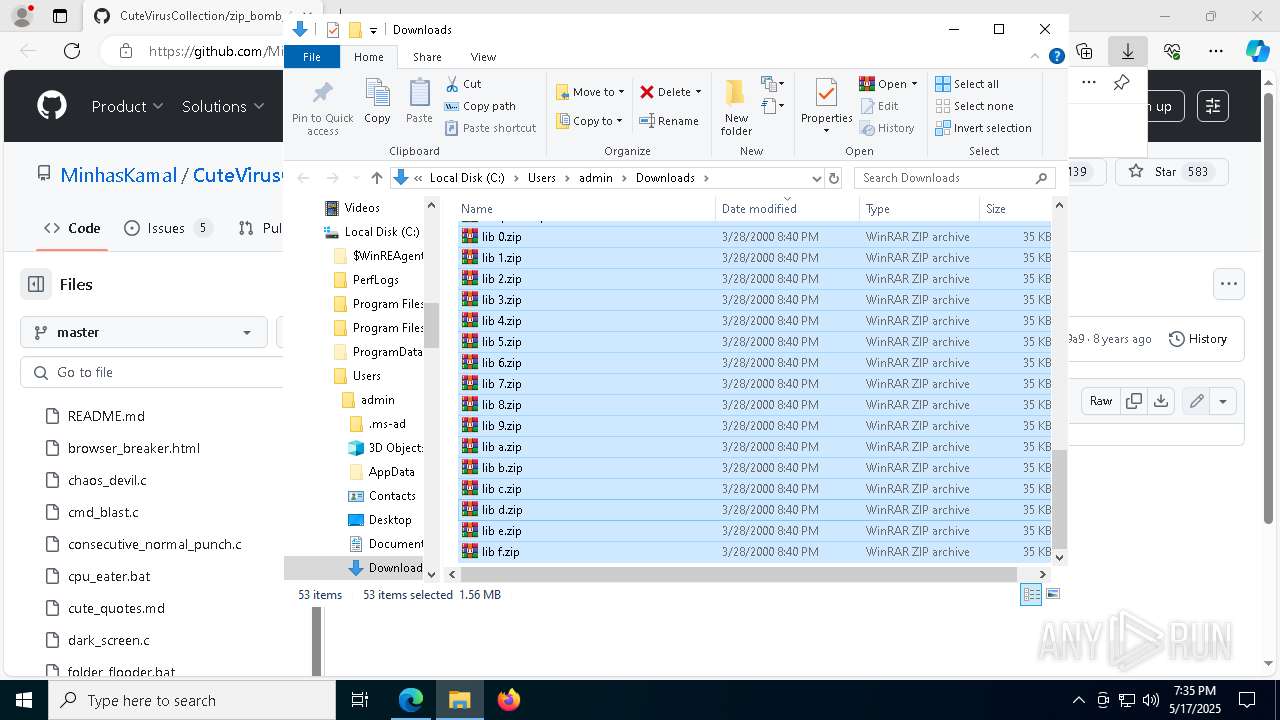Open browser_breaker.html in GitHub file list
The height and width of the screenshot is (720, 1280).
(x=134, y=448)
